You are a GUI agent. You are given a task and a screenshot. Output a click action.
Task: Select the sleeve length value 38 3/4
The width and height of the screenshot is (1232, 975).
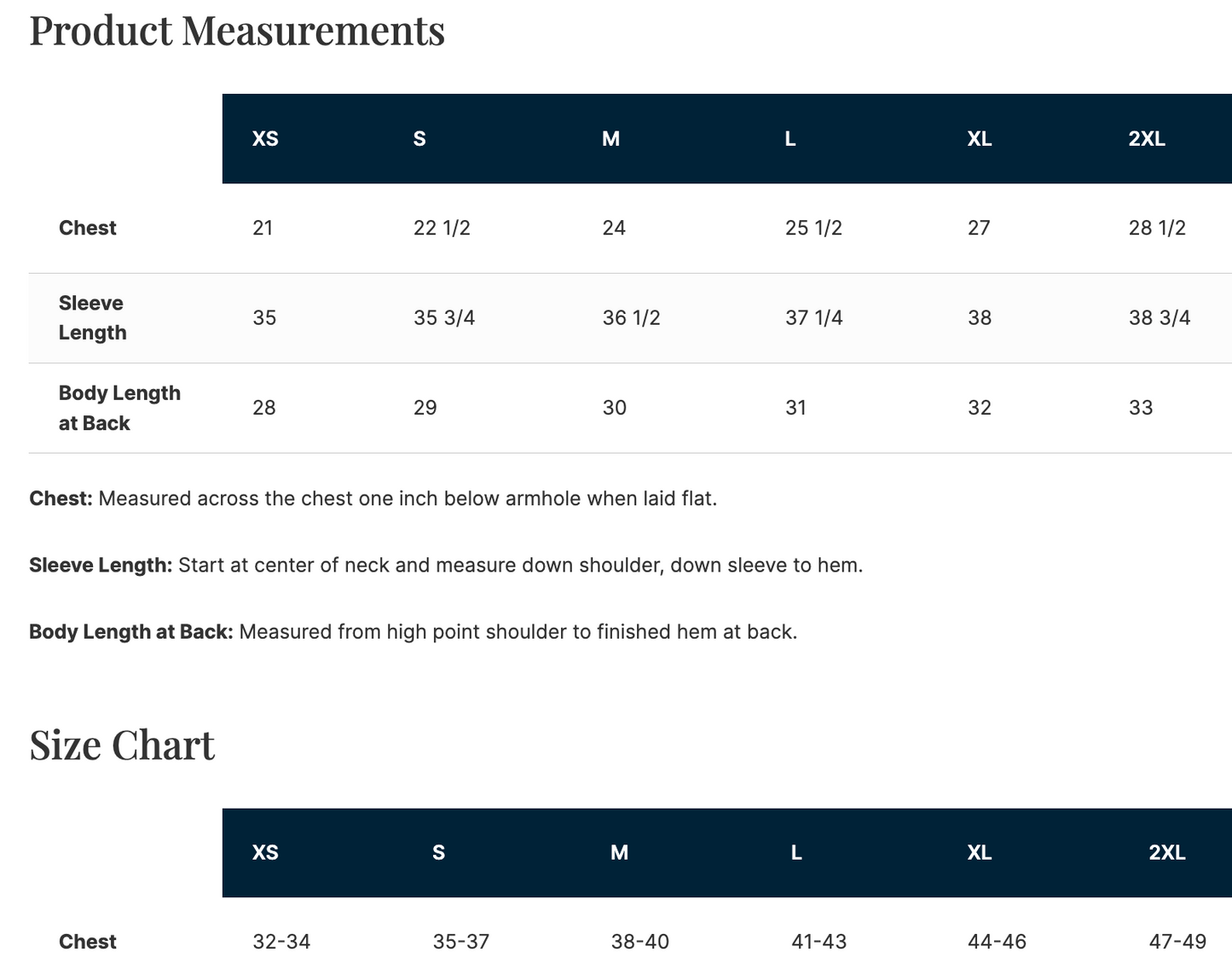pos(1159,318)
